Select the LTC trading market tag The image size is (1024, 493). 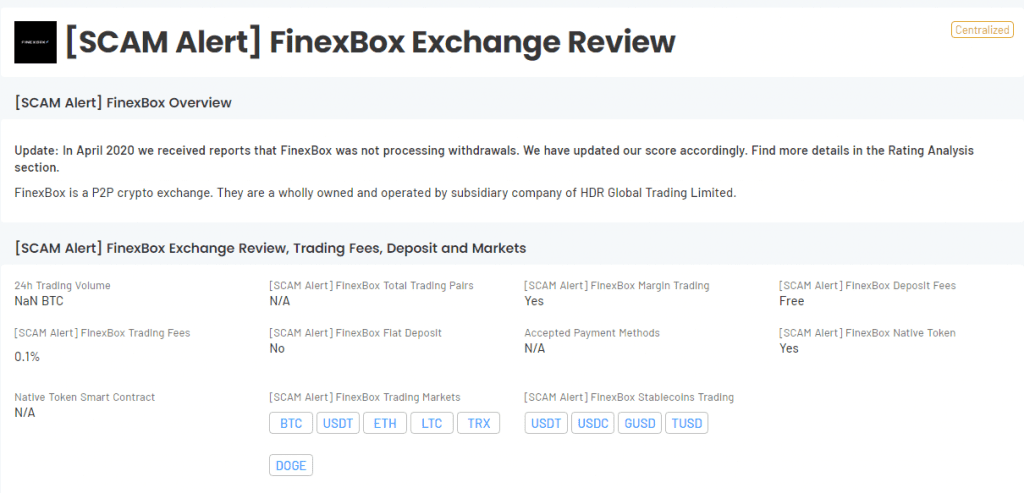click(432, 423)
